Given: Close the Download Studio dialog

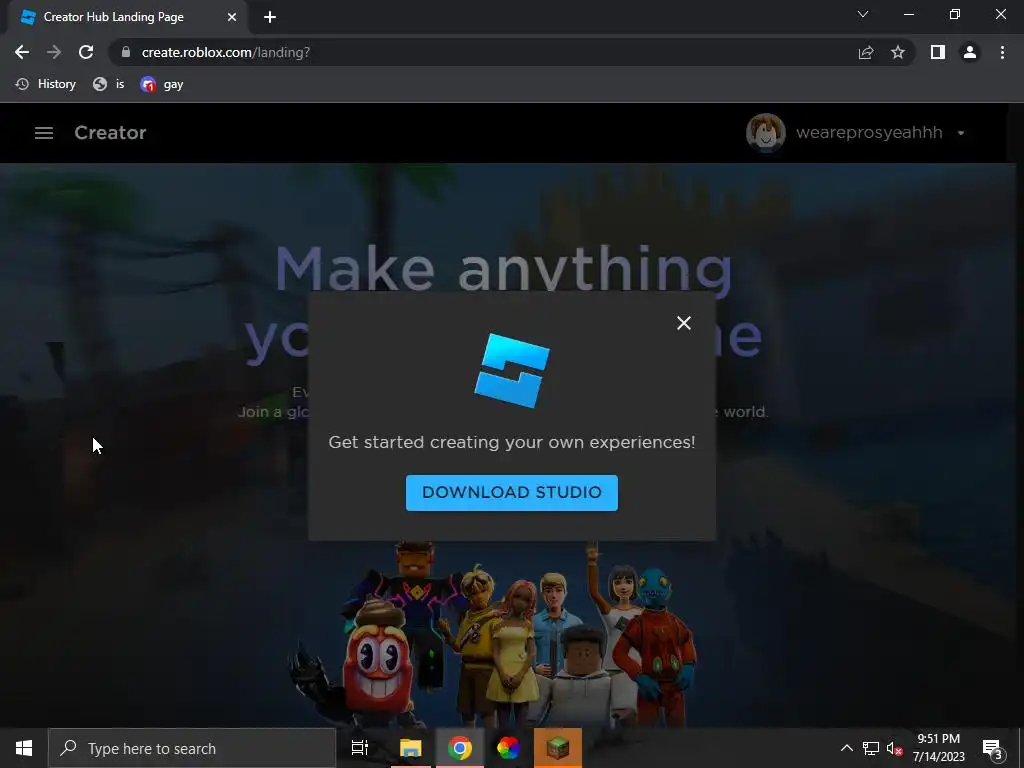Looking at the screenshot, I should (684, 323).
